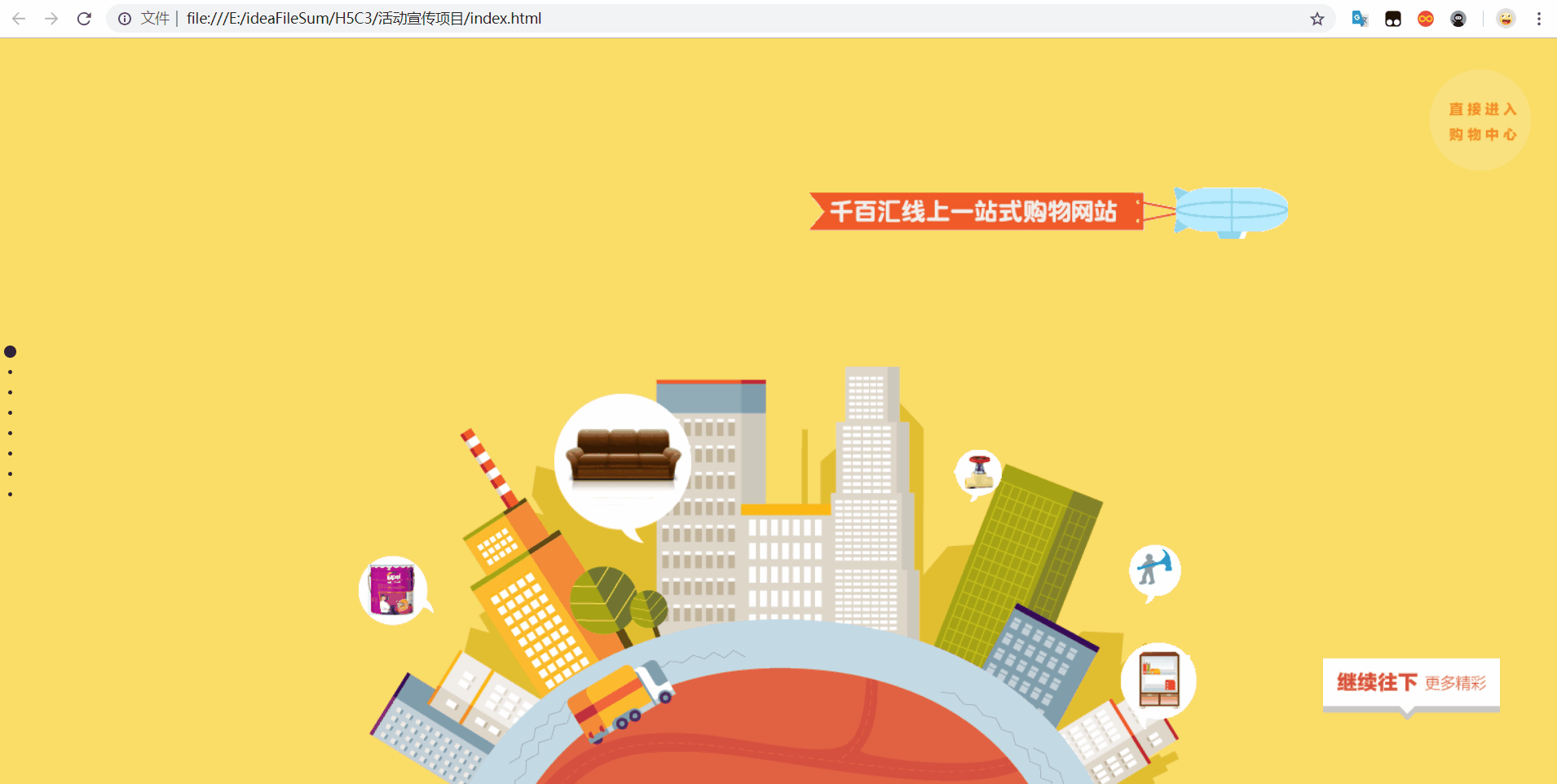The height and width of the screenshot is (784, 1557).
Task: Click the purple paint bucket bubble
Action: point(393,590)
